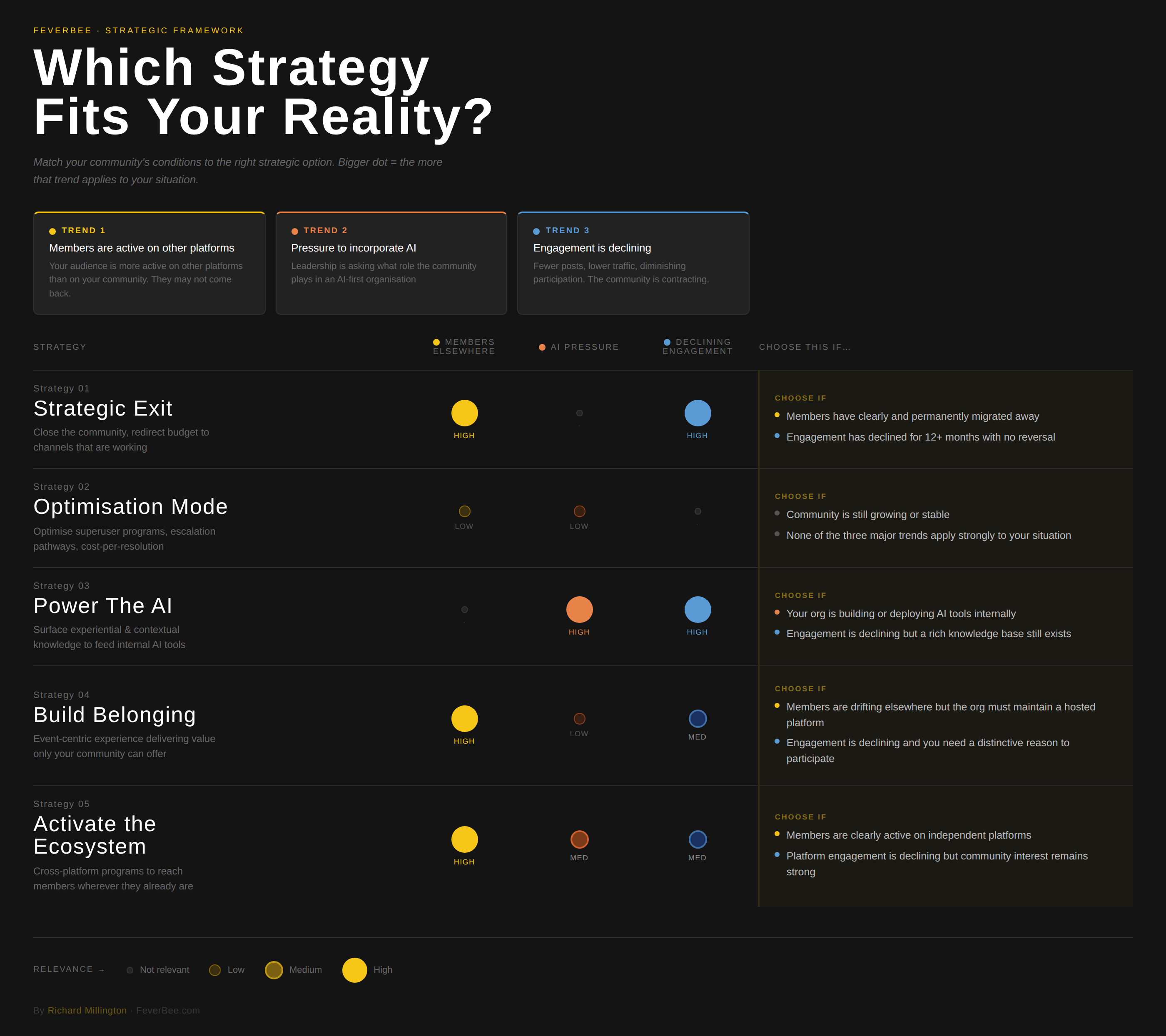Click the 'Members Elsewhere' column header
1166x1036 pixels.
tap(464, 346)
